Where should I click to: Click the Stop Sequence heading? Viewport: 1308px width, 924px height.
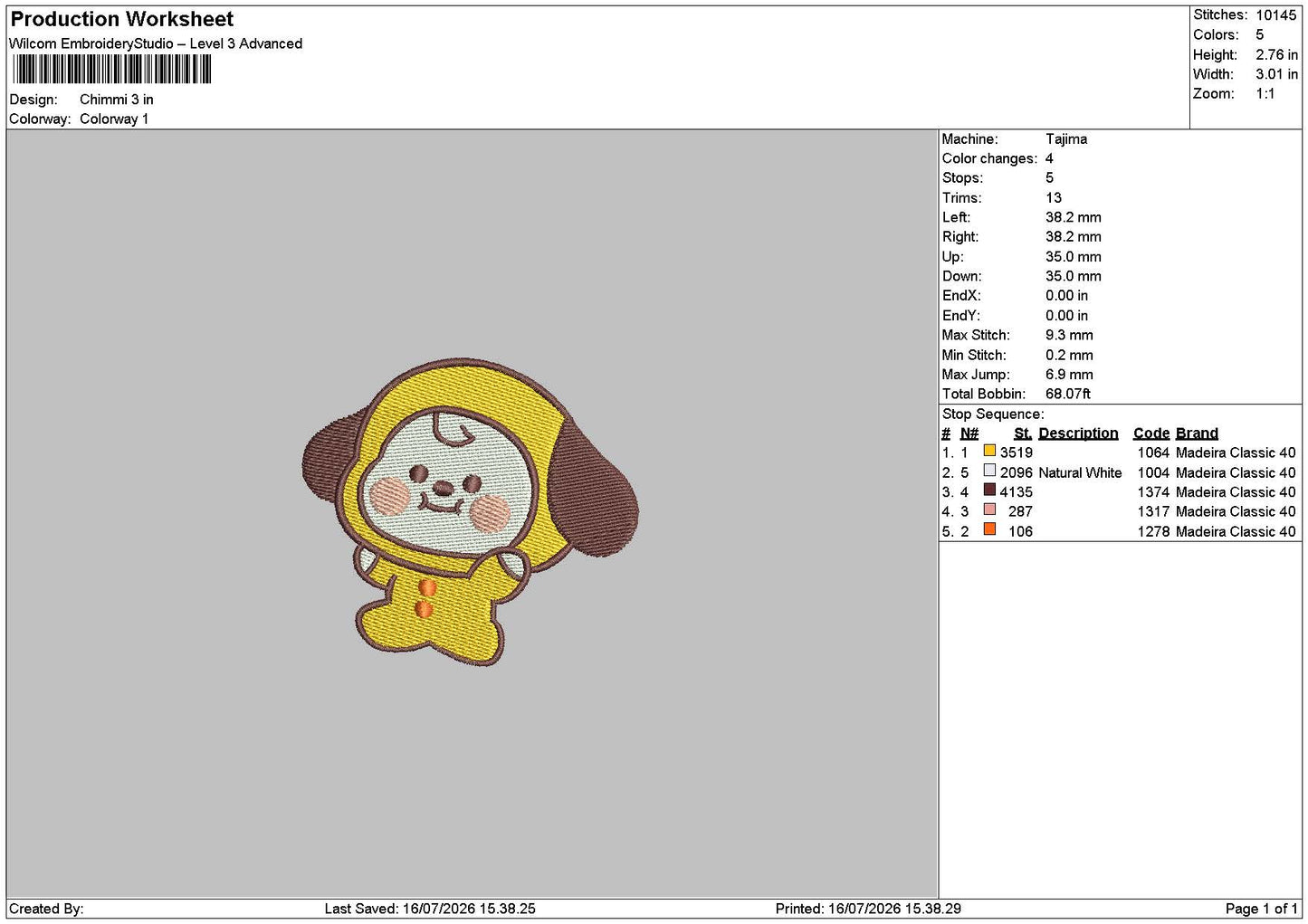coord(993,414)
